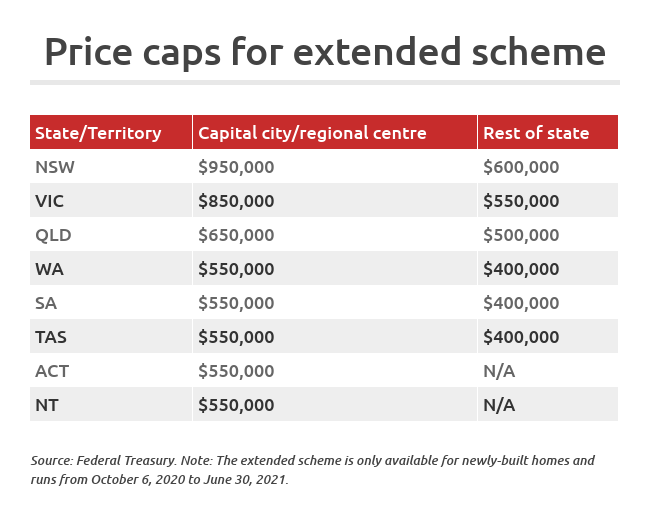The image size is (650, 520).
Task: Click the N/A cell in NT row
Action: (500, 405)
